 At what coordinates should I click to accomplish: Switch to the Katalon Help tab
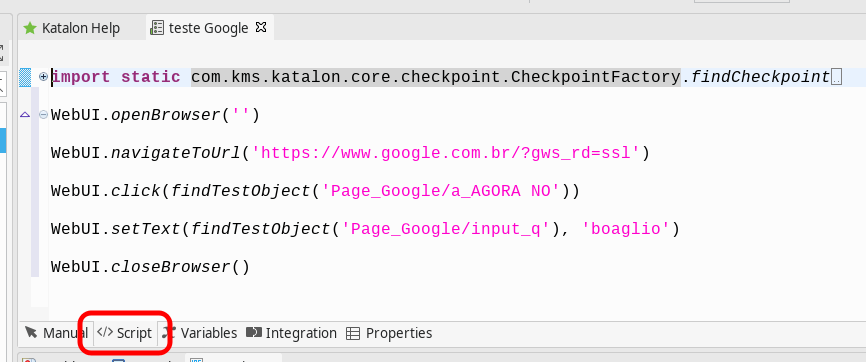tap(71, 28)
